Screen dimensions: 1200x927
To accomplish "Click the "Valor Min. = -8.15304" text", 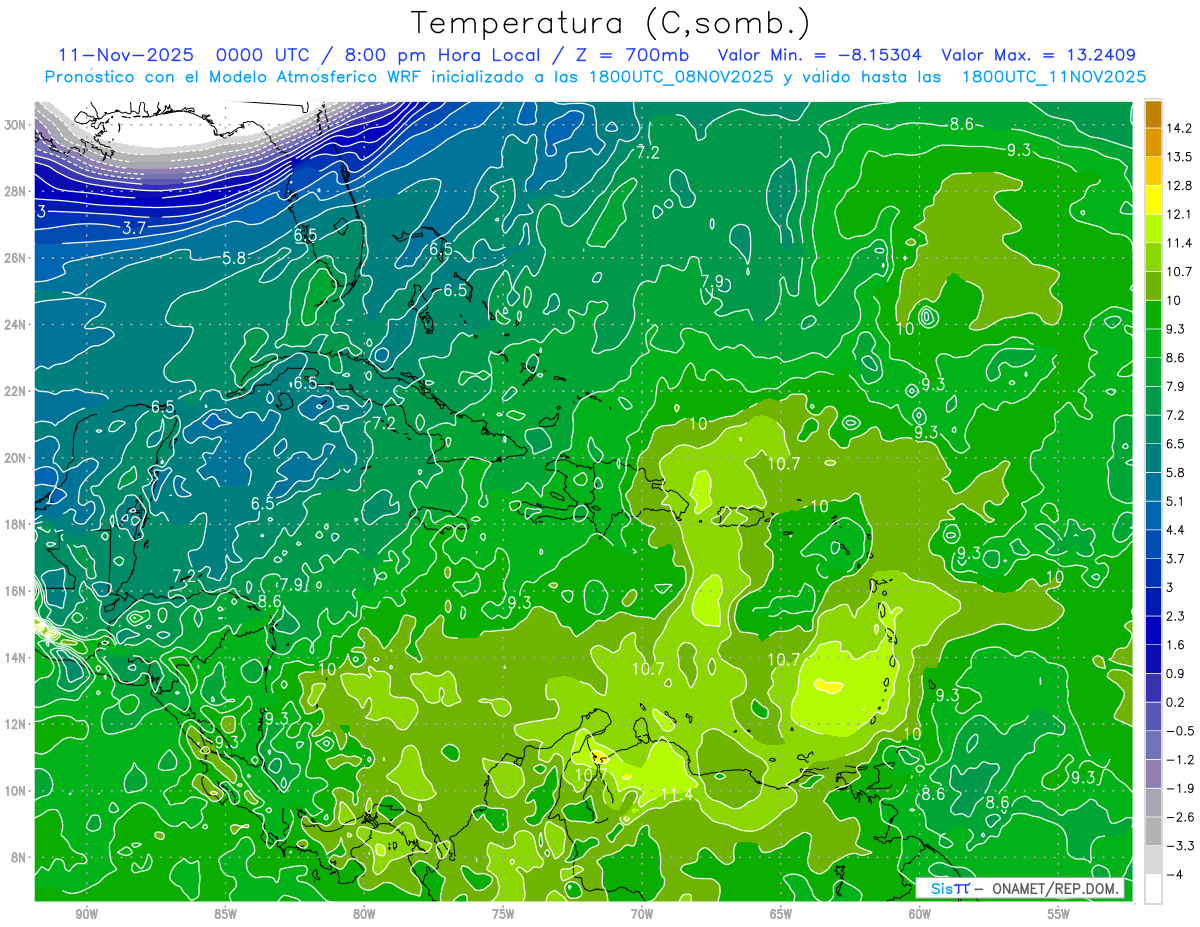I will 820,55.
